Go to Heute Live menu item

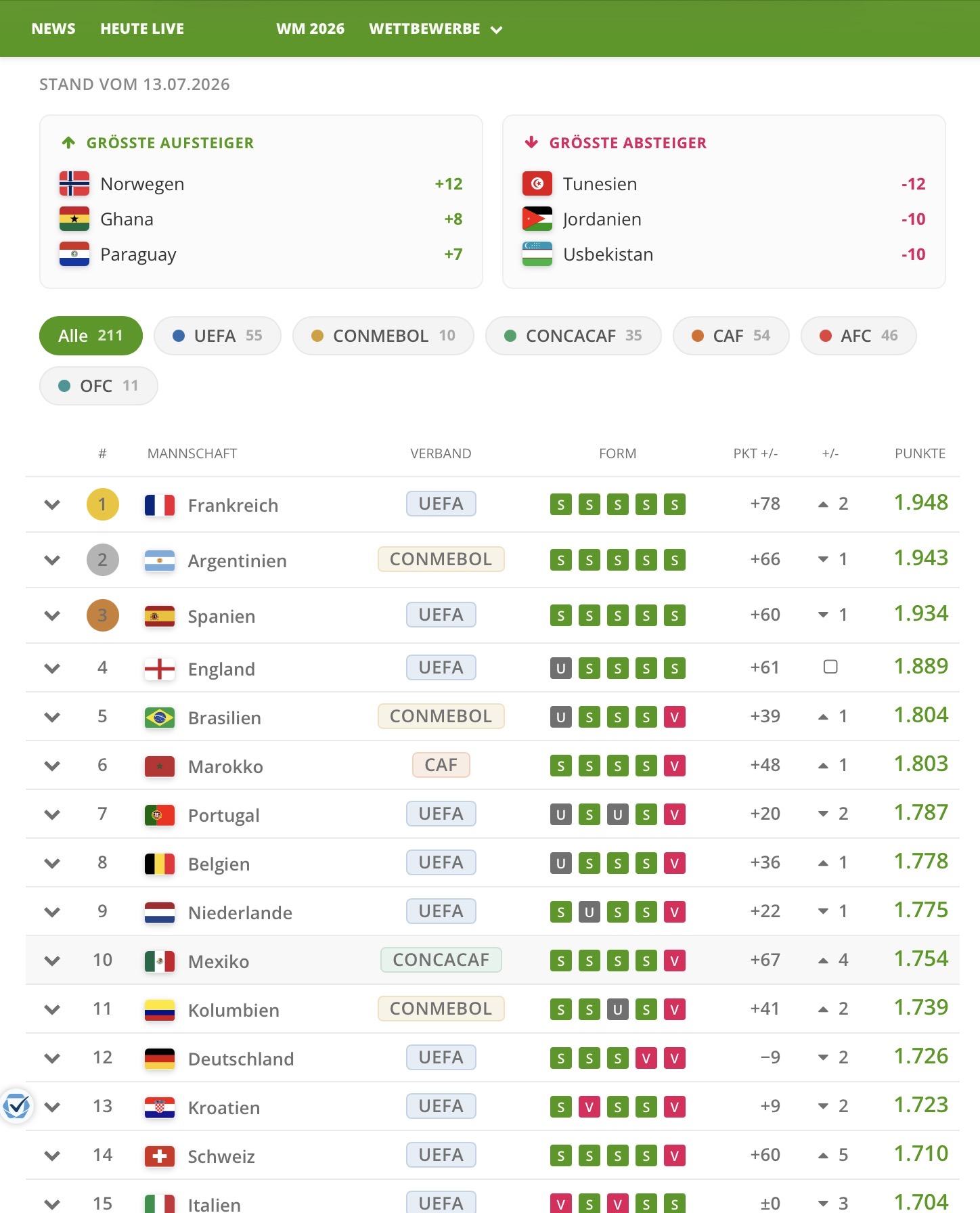(x=142, y=29)
